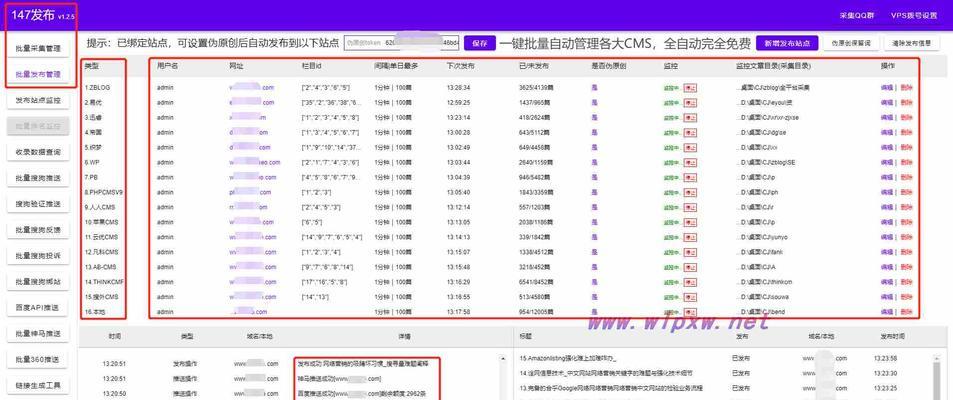Click the 下次发布 column header
The image size is (953, 400).
pyautogui.click(x=461, y=64)
